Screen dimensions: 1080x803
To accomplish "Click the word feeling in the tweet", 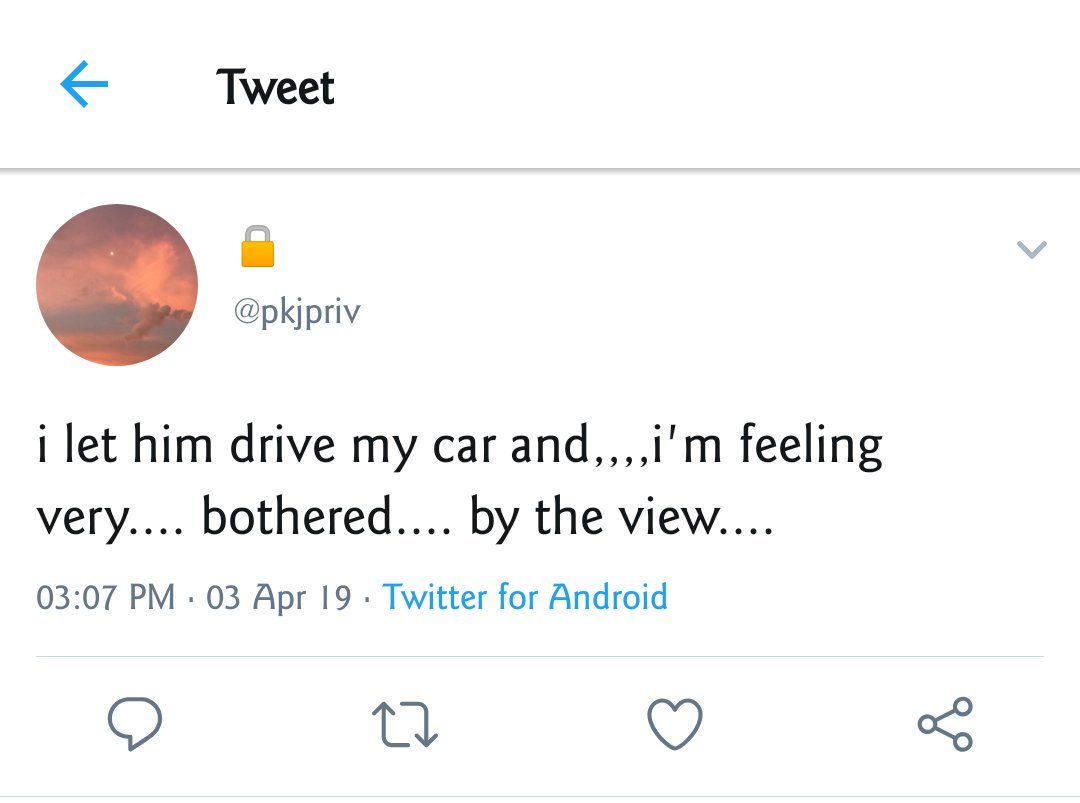I will 811,446.
